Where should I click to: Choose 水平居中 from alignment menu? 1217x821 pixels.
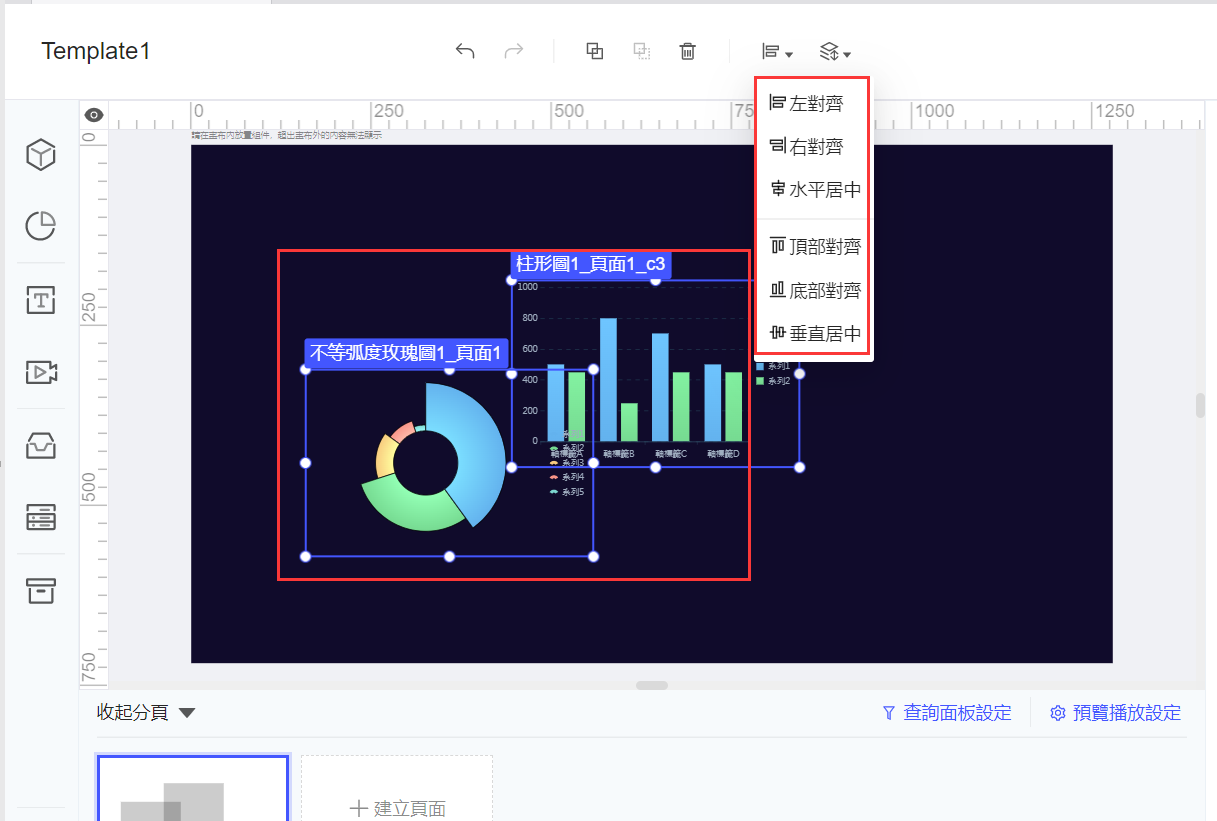click(x=814, y=189)
